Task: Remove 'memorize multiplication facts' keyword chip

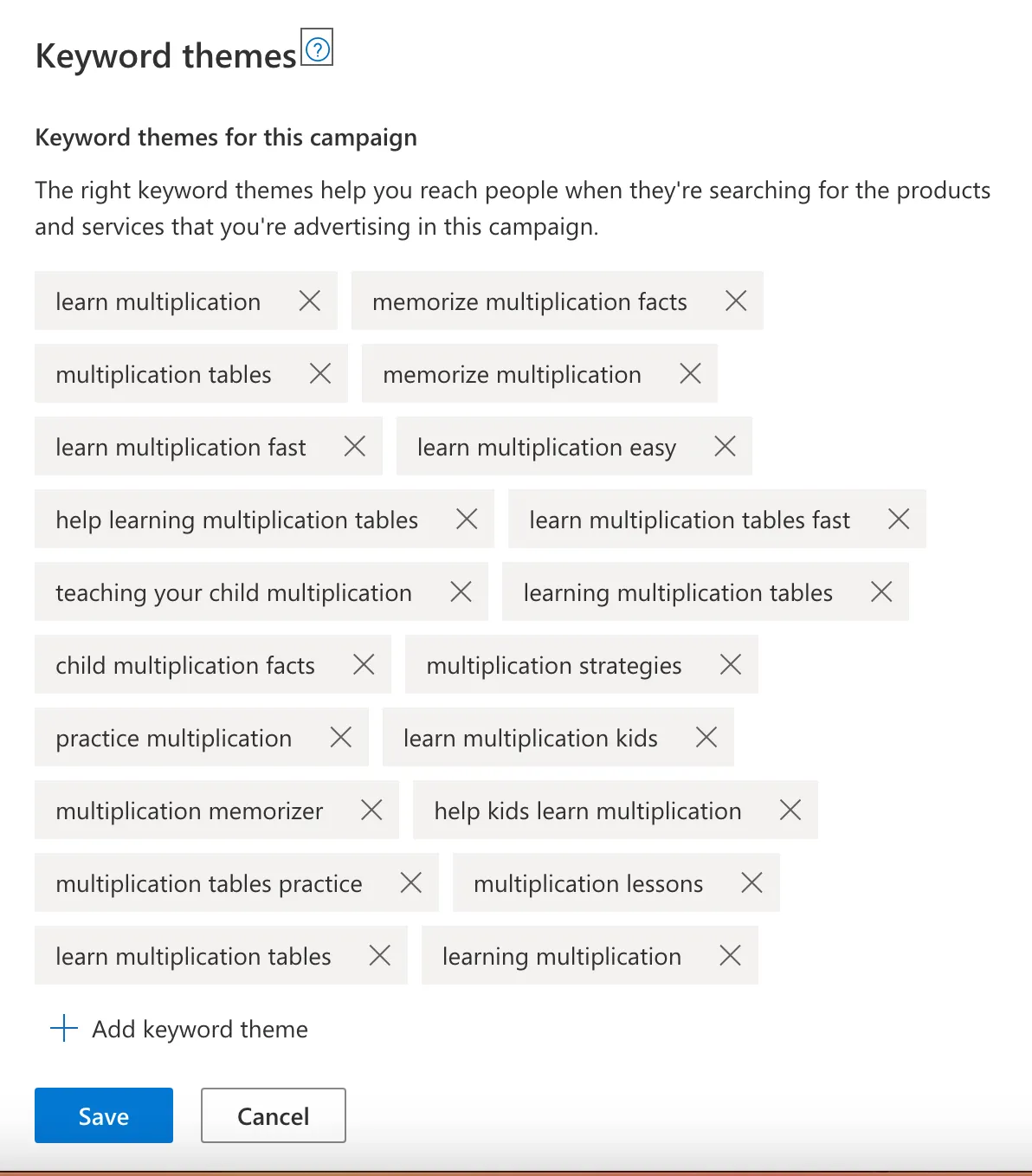Action: (x=736, y=300)
